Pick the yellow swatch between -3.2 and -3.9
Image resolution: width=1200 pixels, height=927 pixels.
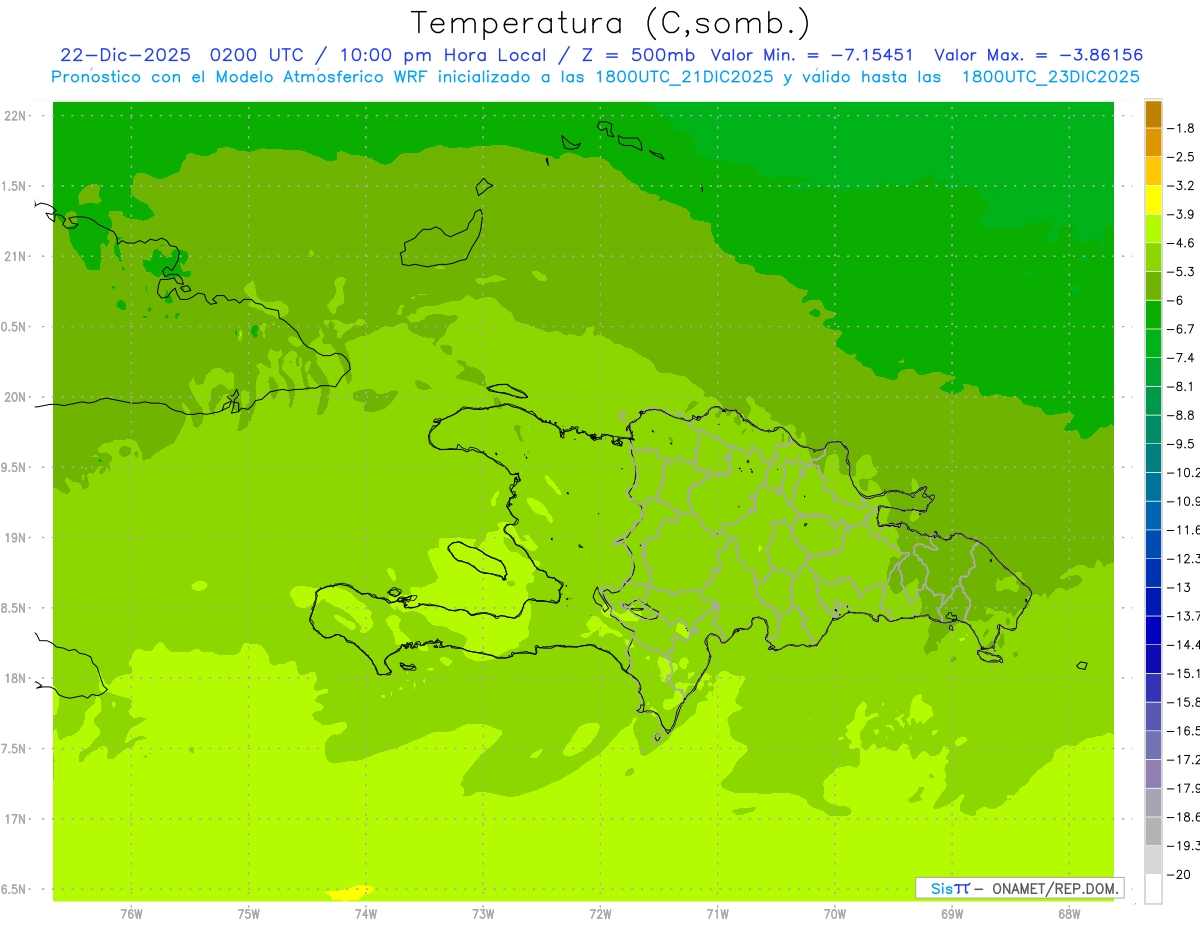[1153, 200]
